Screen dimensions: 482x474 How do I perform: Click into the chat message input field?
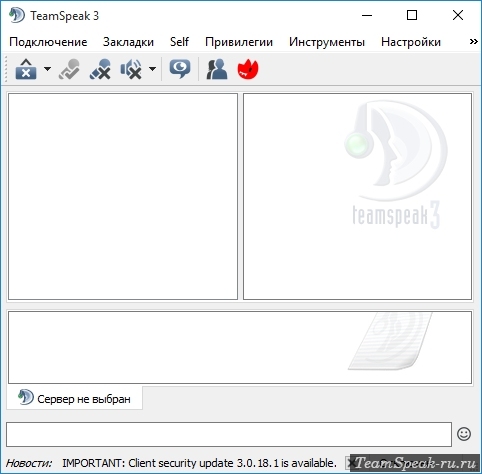point(229,434)
